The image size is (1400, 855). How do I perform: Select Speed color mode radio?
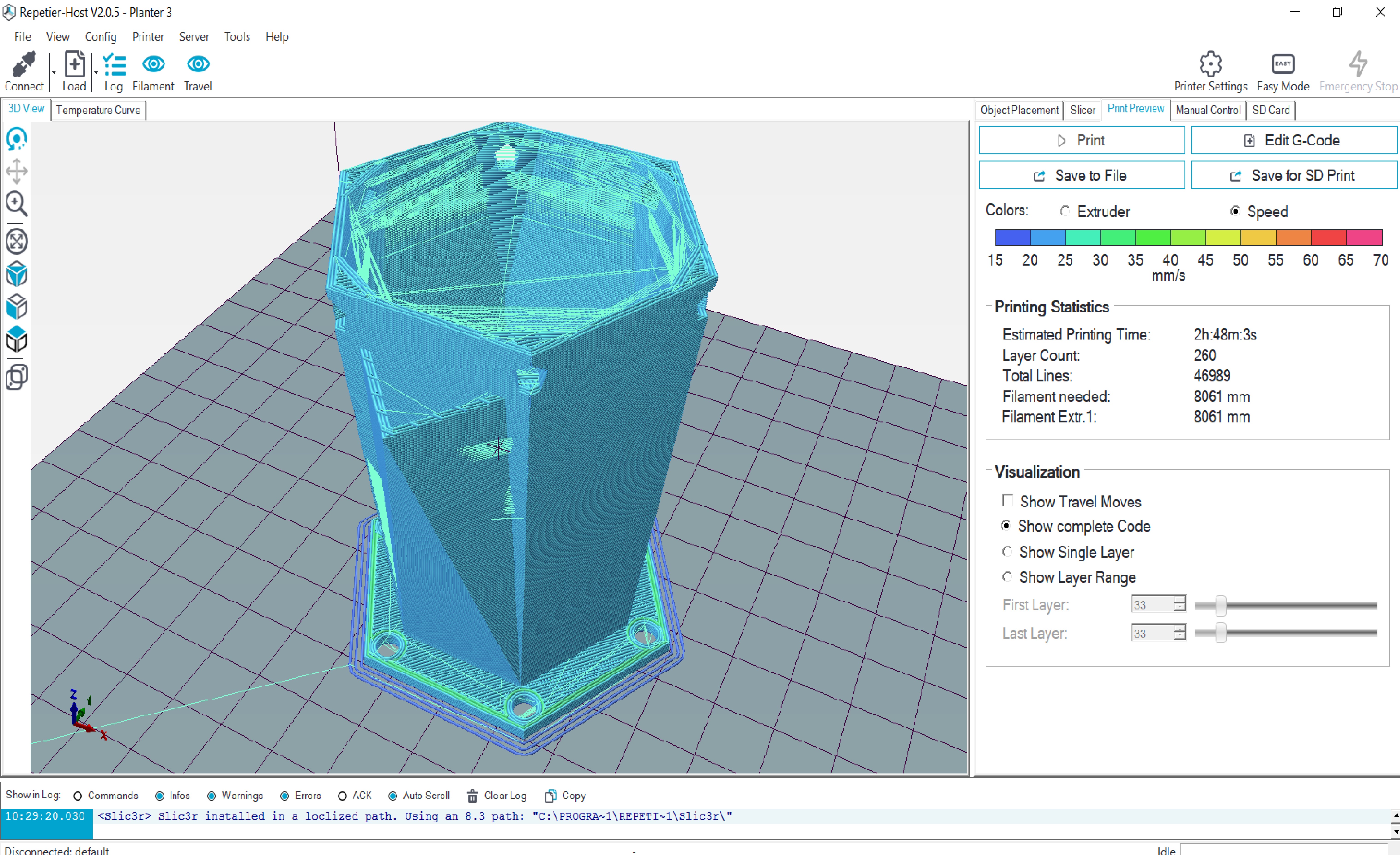[x=1235, y=211]
